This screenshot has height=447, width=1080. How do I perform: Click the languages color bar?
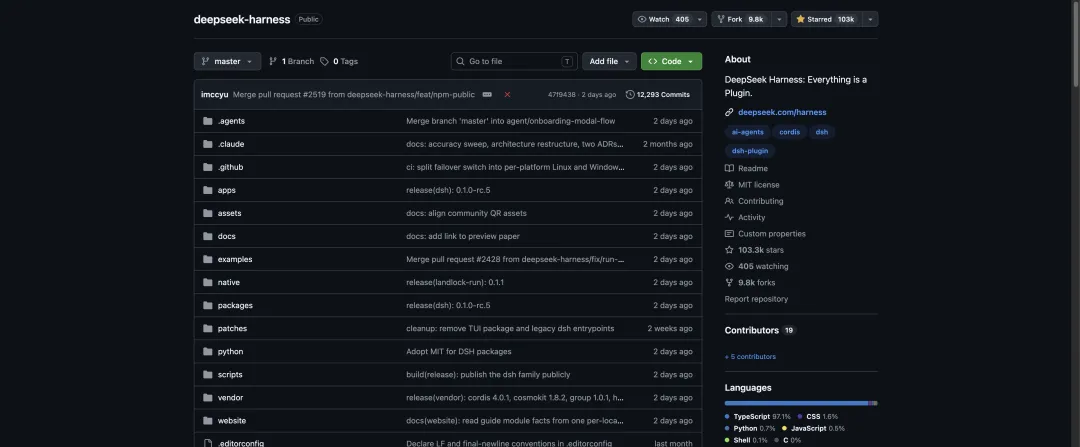pos(801,403)
